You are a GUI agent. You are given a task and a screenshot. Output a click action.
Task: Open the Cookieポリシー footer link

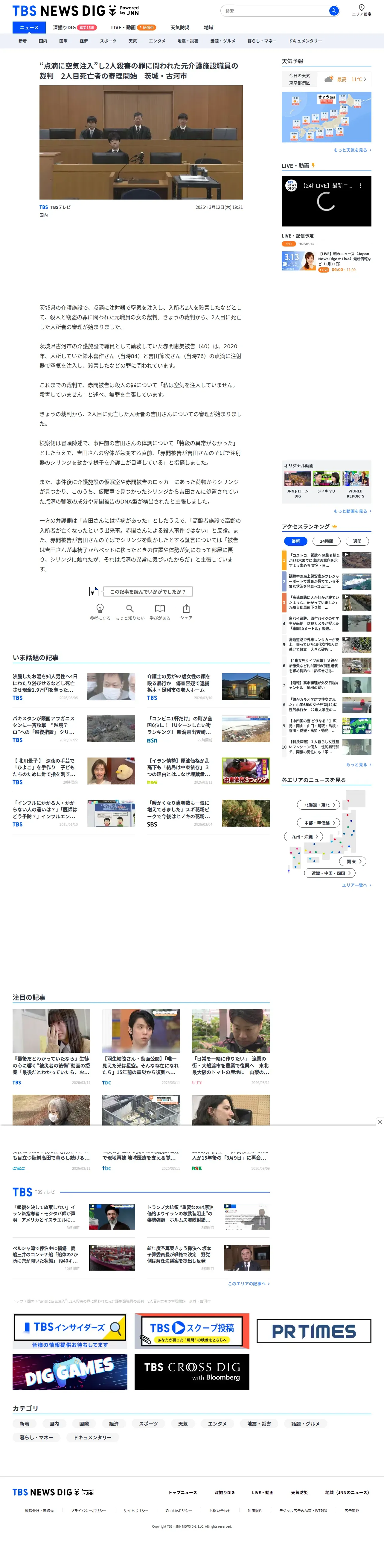coord(179,1511)
